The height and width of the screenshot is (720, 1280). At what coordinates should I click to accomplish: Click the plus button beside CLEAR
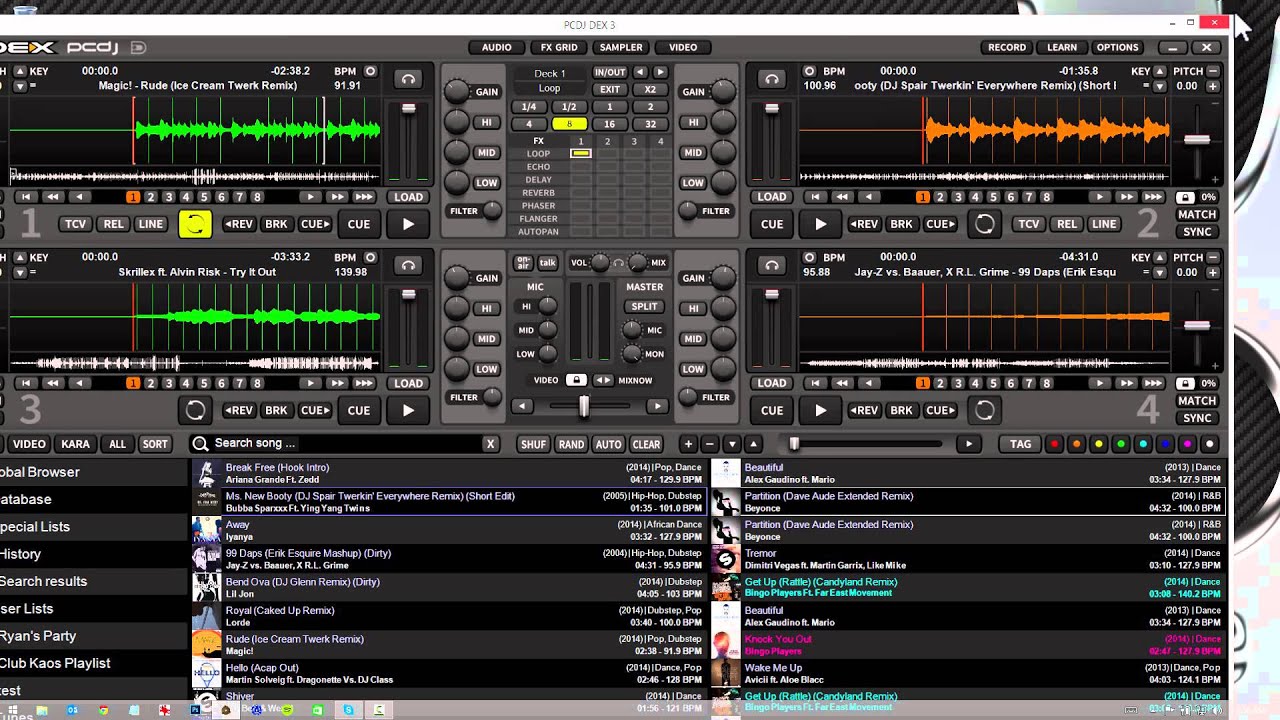[x=688, y=444]
